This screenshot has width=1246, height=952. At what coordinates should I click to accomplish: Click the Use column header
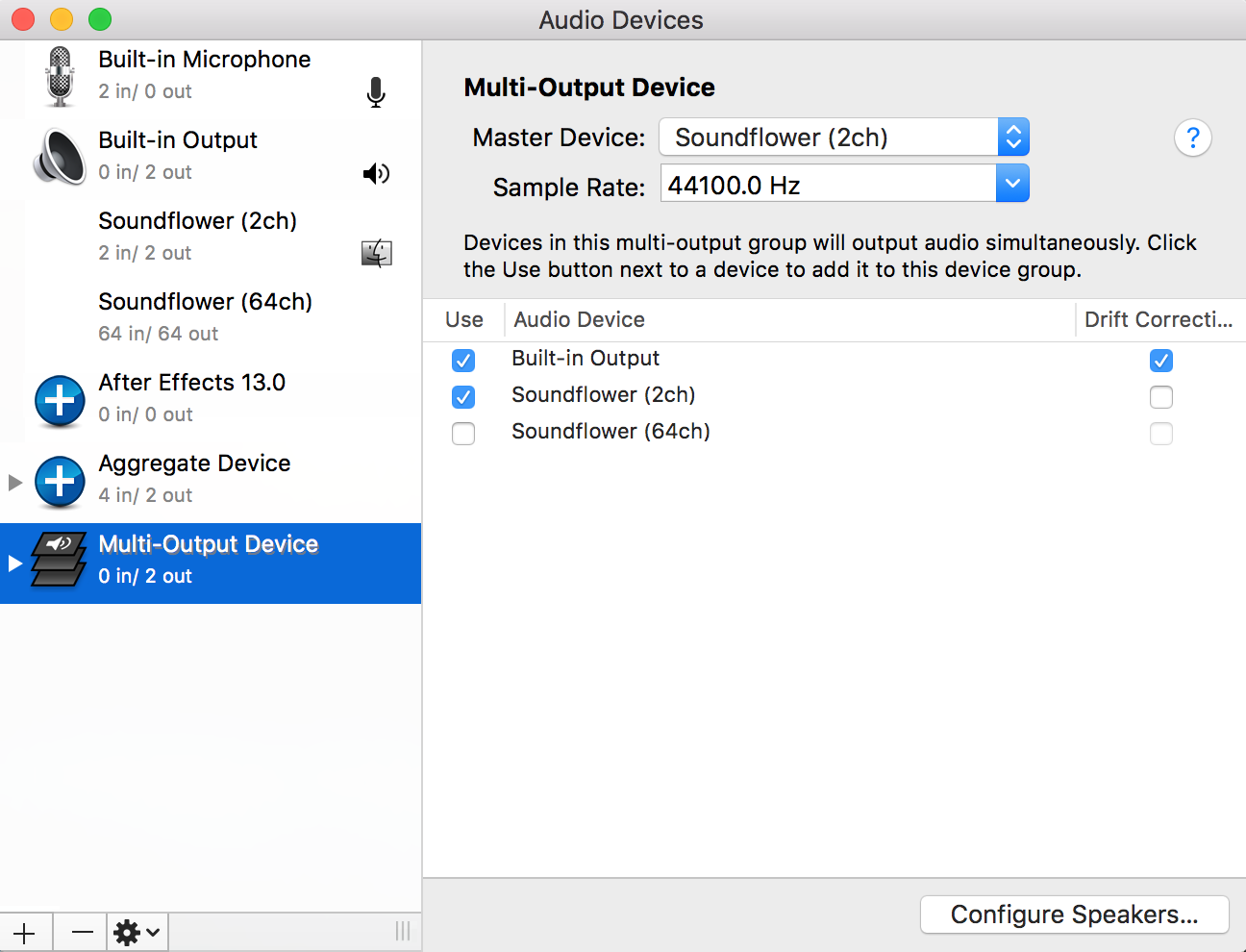(464, 319)
